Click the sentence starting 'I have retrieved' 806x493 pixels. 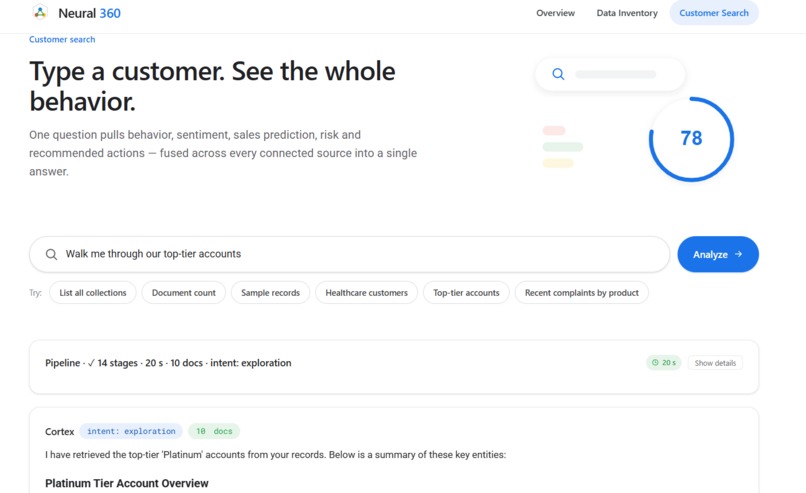click(x=276, y=454)
